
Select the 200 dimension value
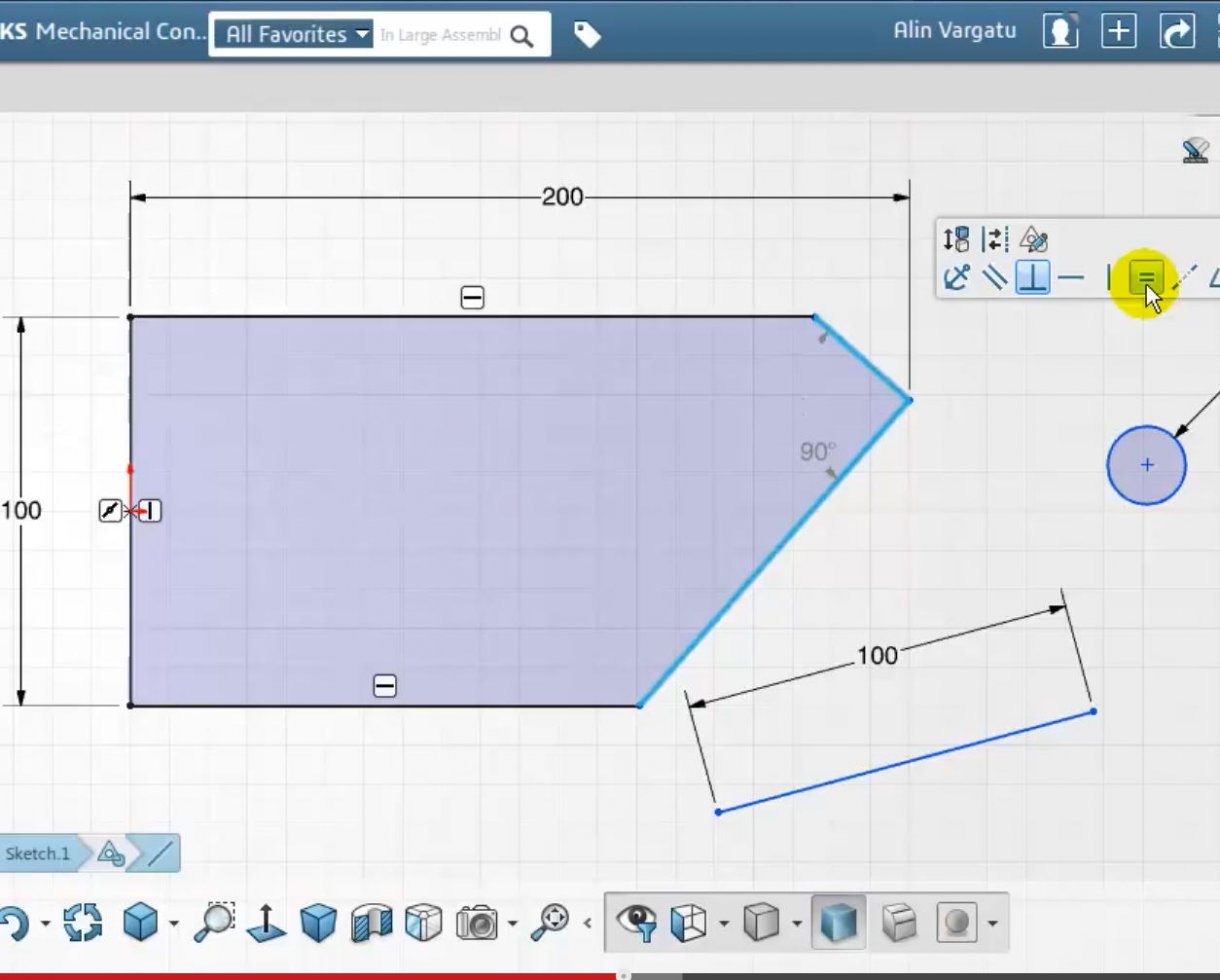click(x=562, y=197)
